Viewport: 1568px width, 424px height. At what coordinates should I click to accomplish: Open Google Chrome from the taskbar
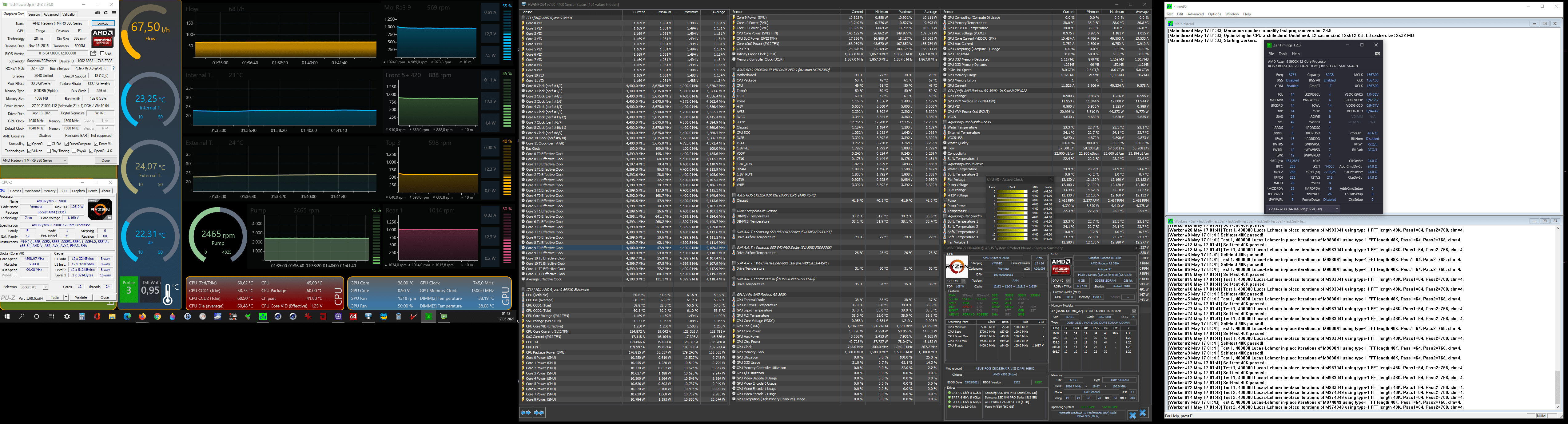(x=158, y=316)
